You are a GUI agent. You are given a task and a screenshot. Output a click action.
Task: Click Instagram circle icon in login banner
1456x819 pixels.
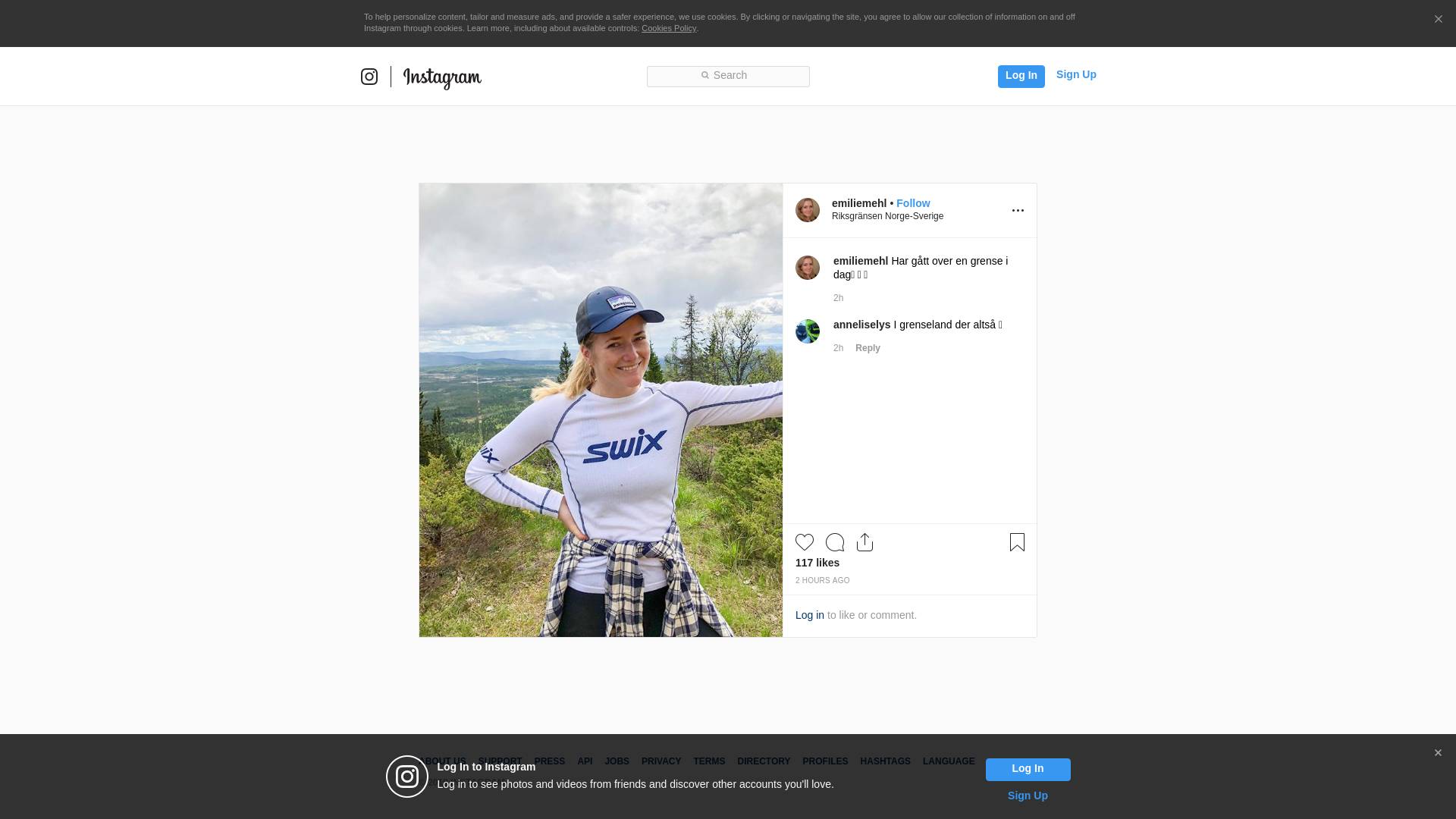(407, 777)
